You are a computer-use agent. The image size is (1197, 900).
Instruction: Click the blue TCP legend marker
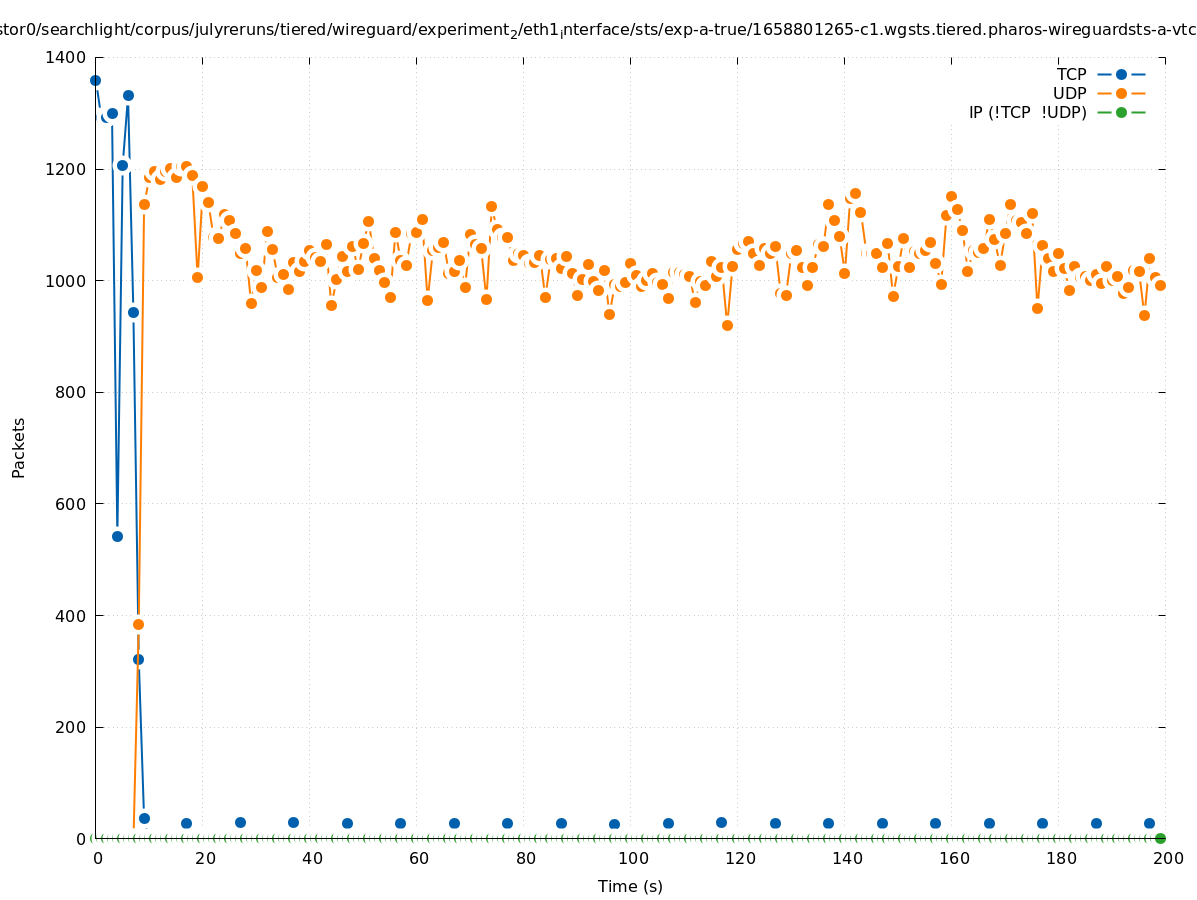[x=1121, y=74]
